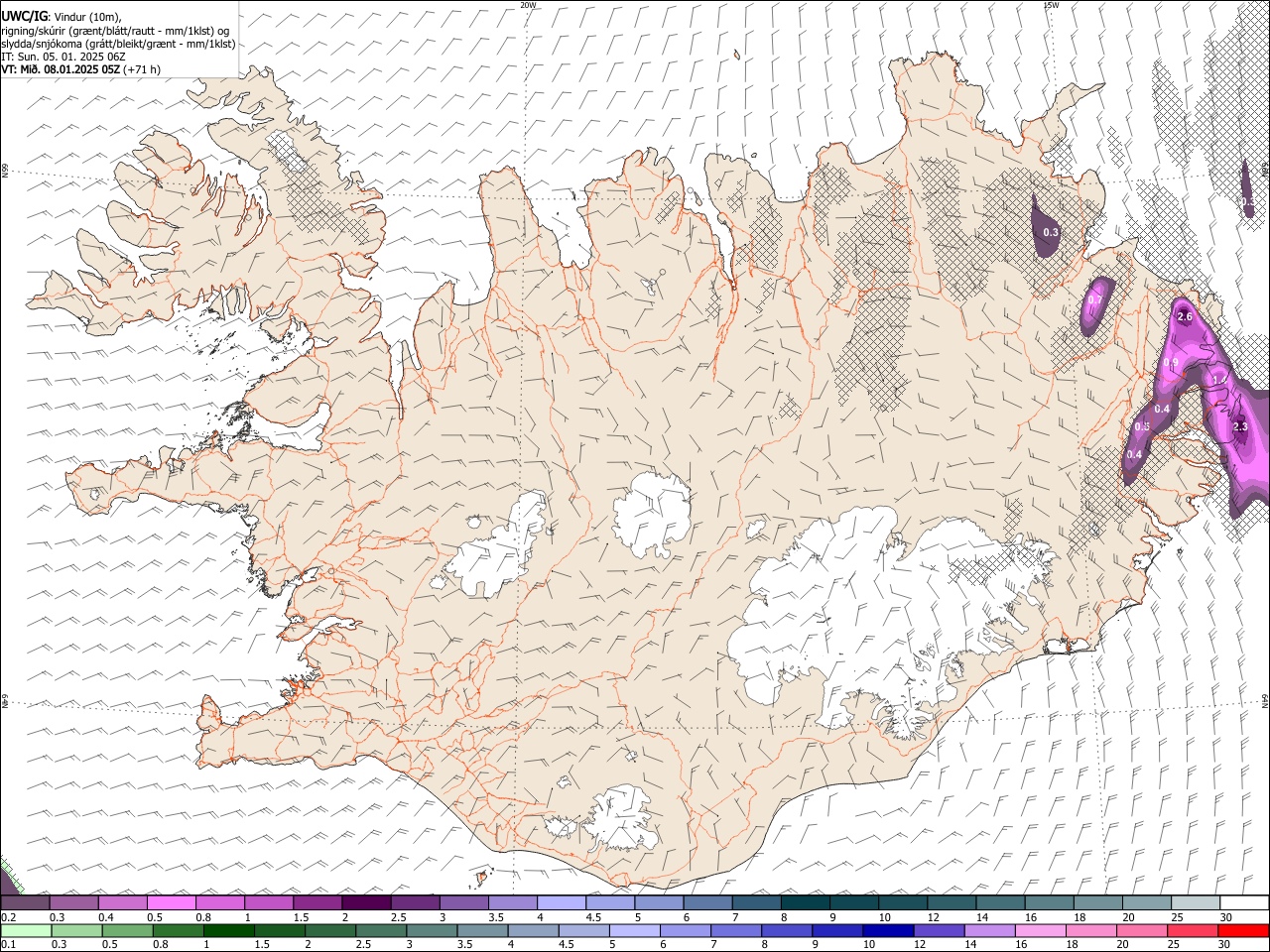Click the '0.7' precipitation value on the map
Image resolution: width=1270 pixels, height=952 pixels.
tap(1095, 299)
